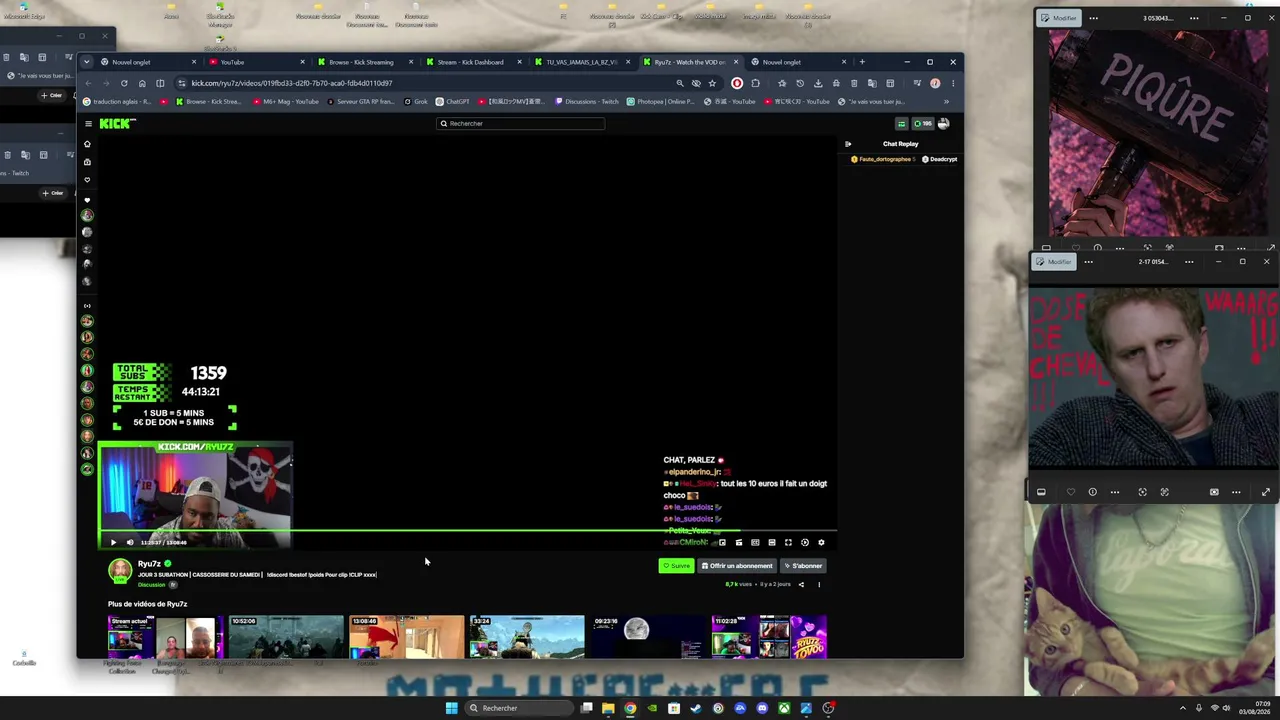Viewport: 1280px width, 720px height.
Task: Collapse the Chat Replay panel
Action: click(848, 144)
